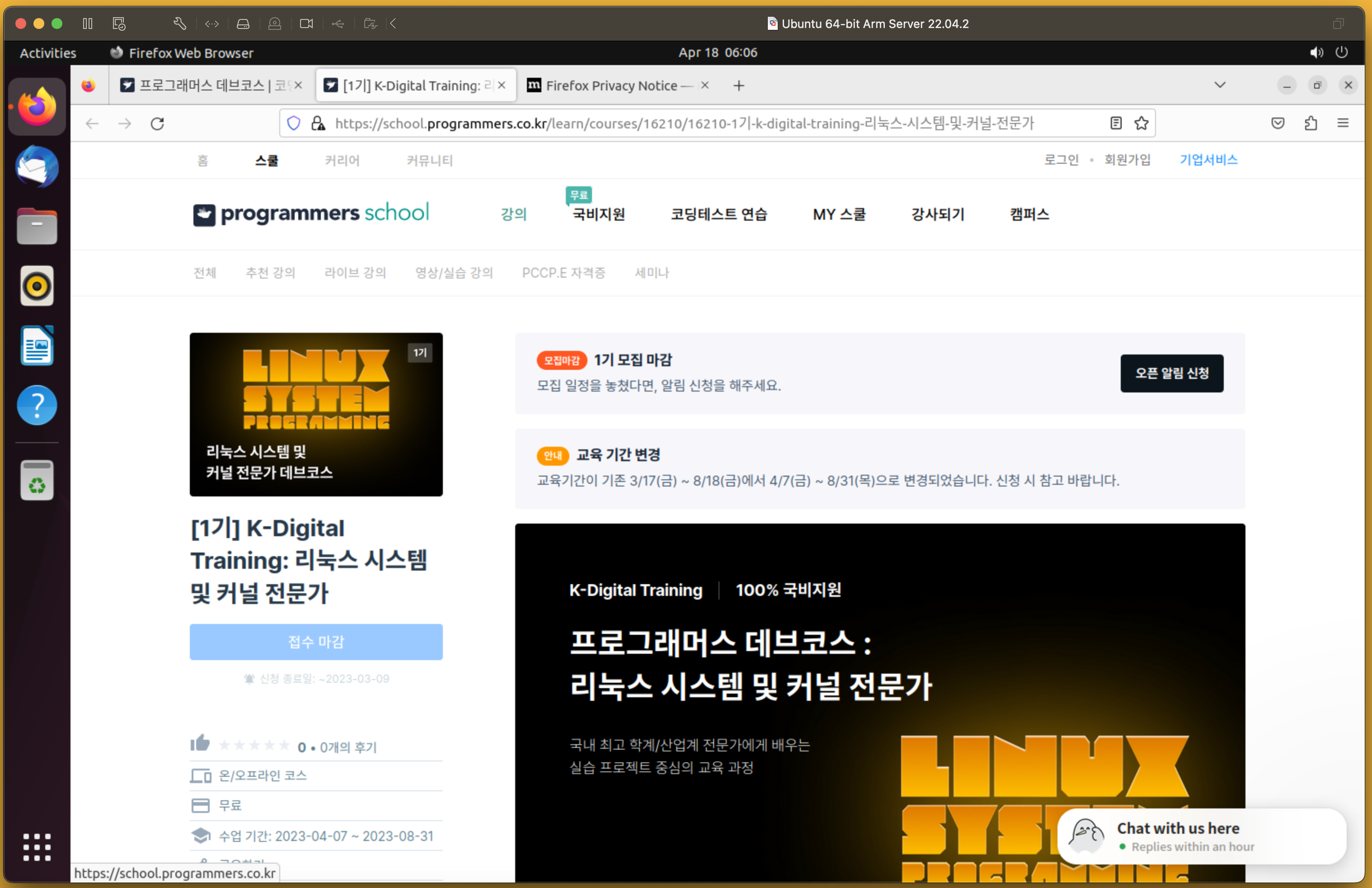Go forward in browser history

coord(124,123)
